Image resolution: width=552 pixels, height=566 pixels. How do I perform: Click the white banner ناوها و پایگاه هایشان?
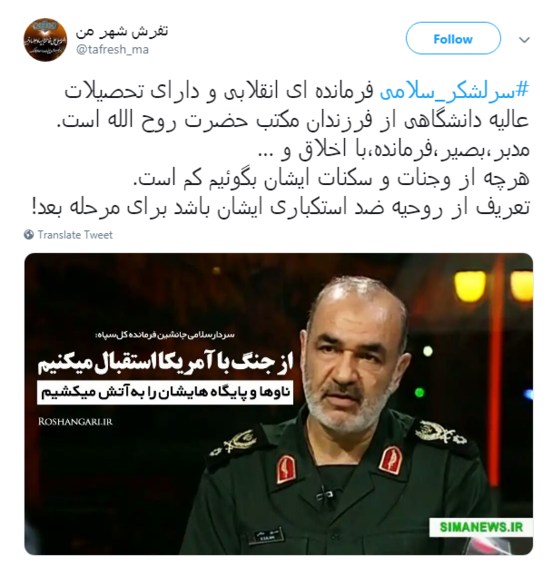click(x=165, y=393)
